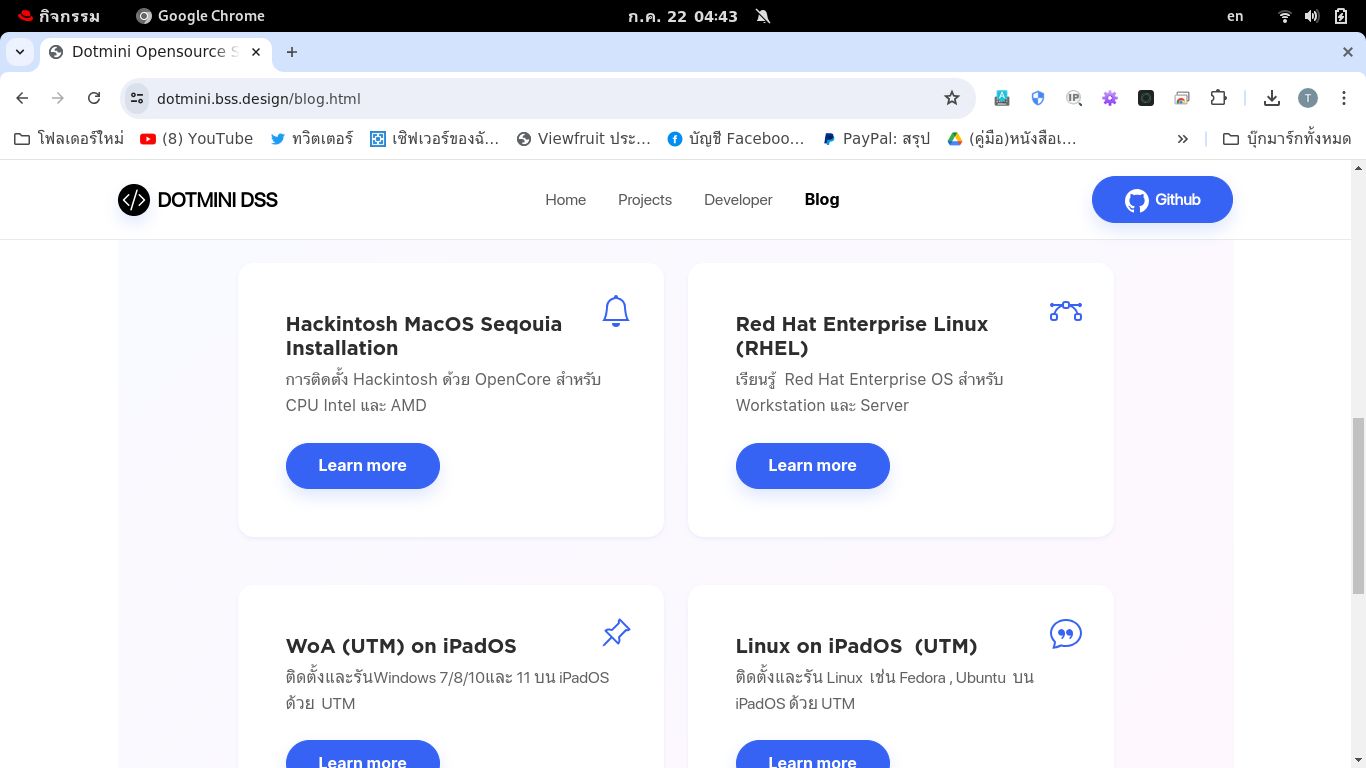Expand the tab search dropdown arrow

[20, 52]
